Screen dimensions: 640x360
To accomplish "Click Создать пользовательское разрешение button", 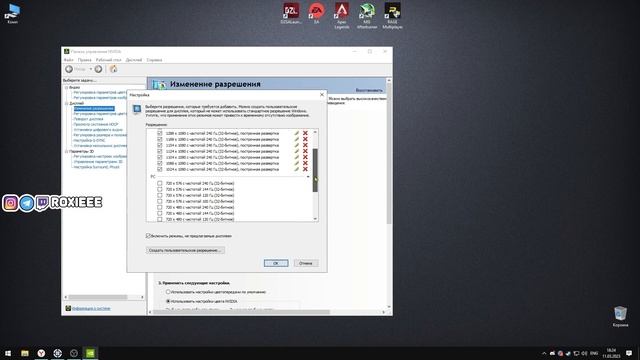I will click(185, 250).
